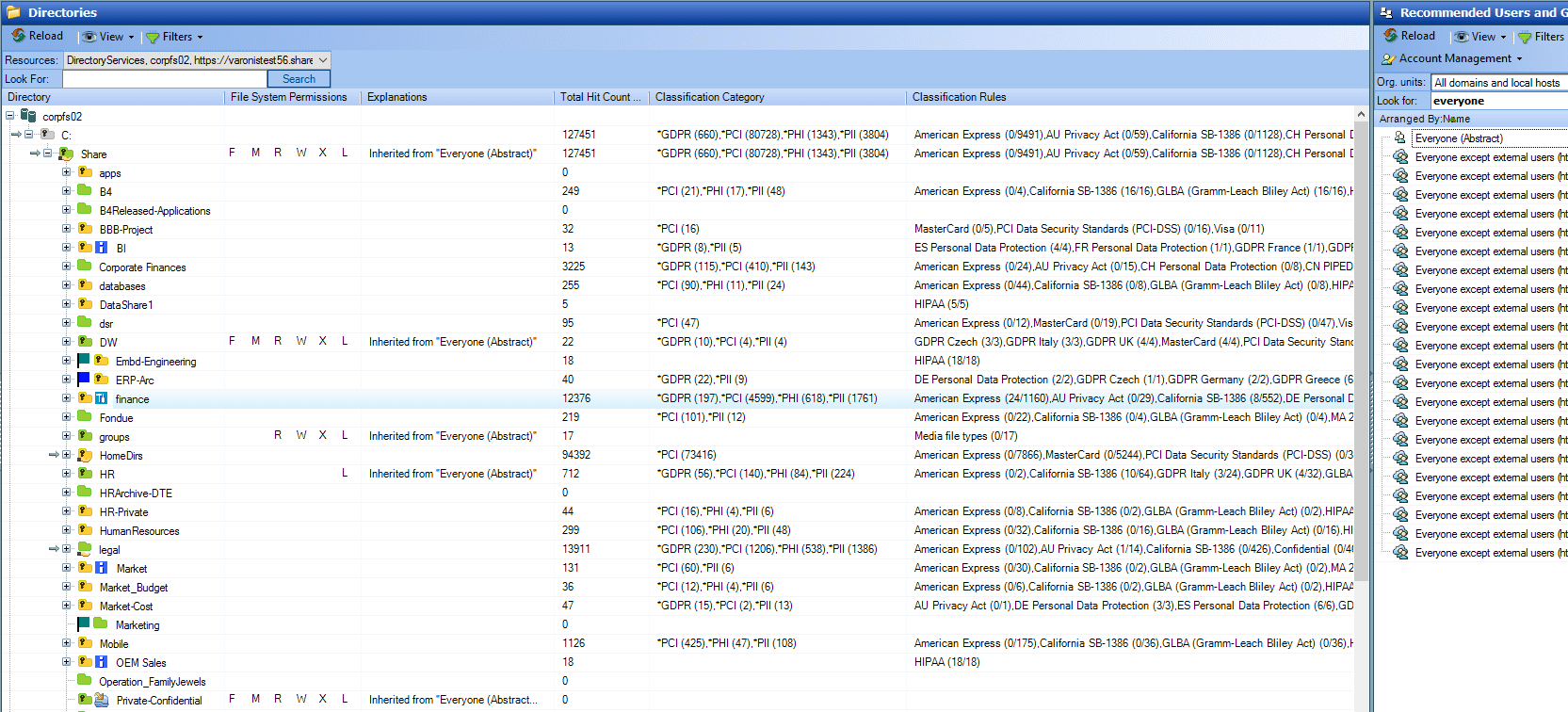
Task: Open Filters menu in Directories toolbar
Action: (x=174, y=37)
